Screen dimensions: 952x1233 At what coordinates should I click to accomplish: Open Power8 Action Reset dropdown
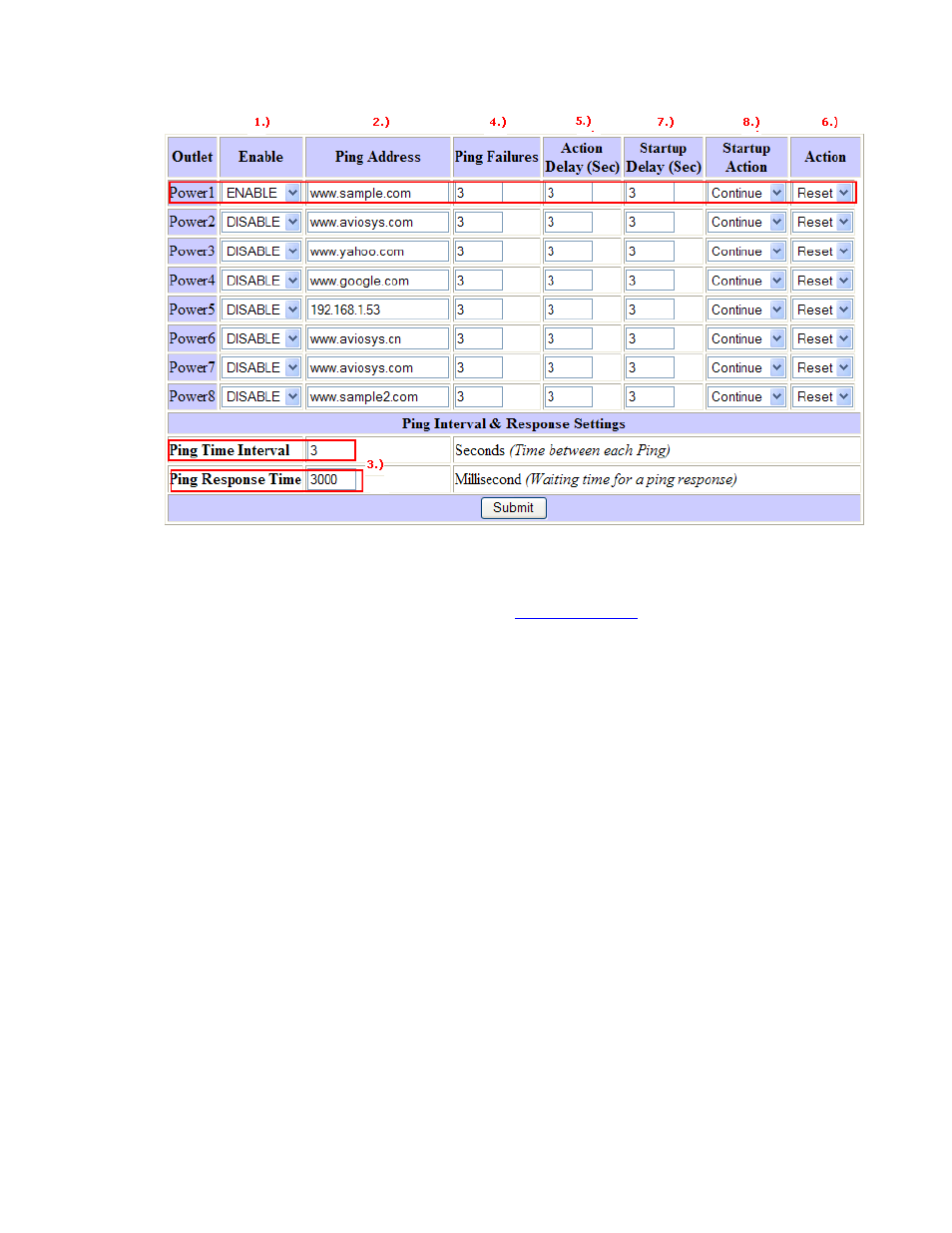click(823, 396)
